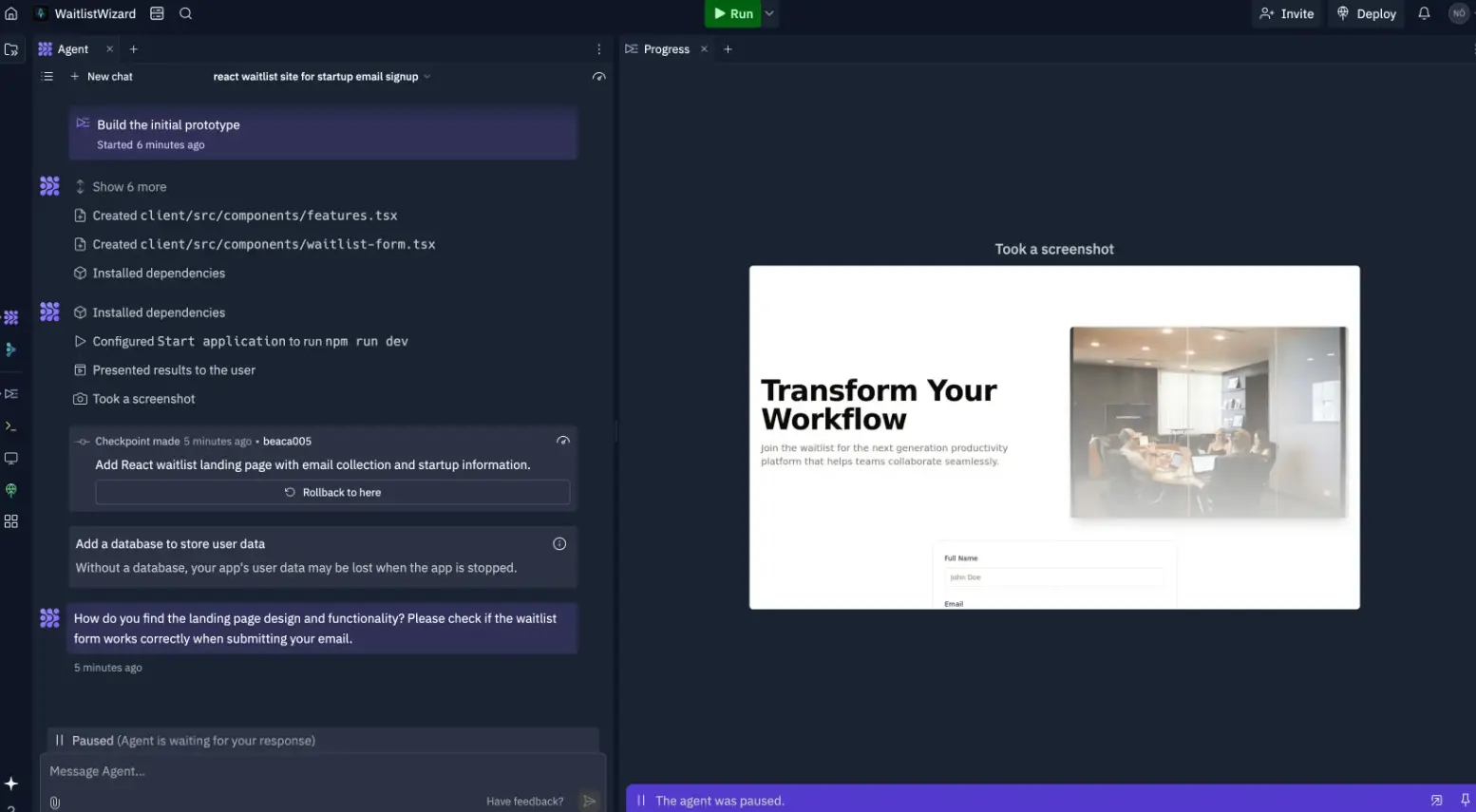Open the Agent tab options menu (three dots)
The image size is (1476, 812).
(x=598, y=49)
